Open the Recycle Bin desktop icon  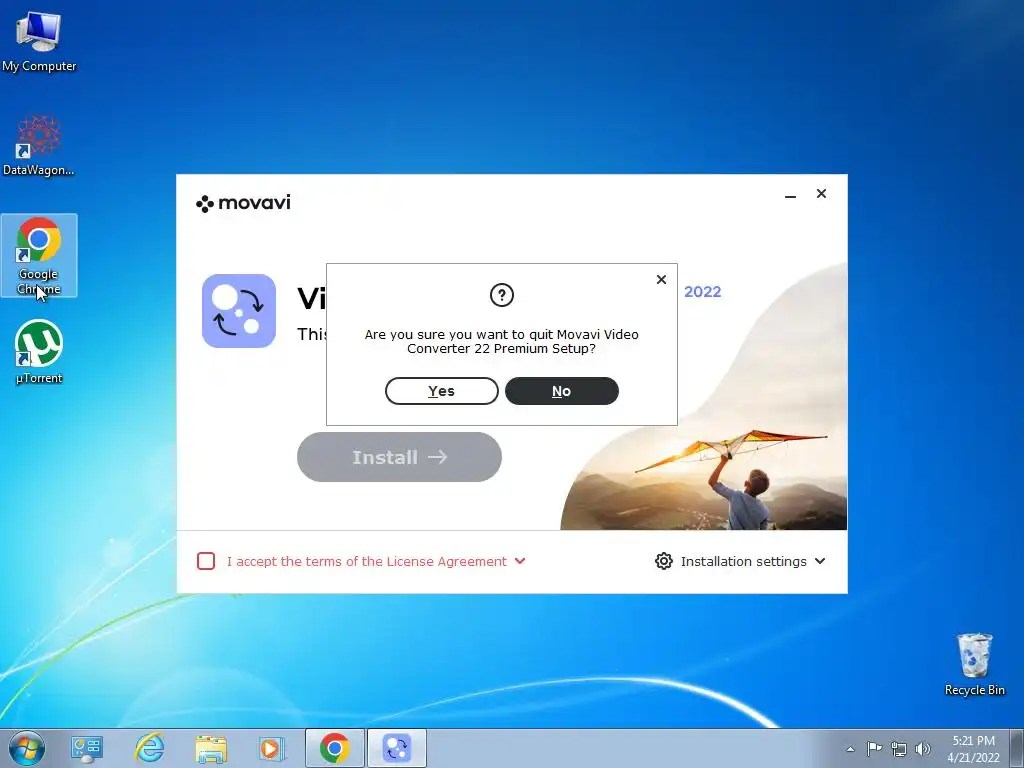pyautogui.click(x=974, y=664)
